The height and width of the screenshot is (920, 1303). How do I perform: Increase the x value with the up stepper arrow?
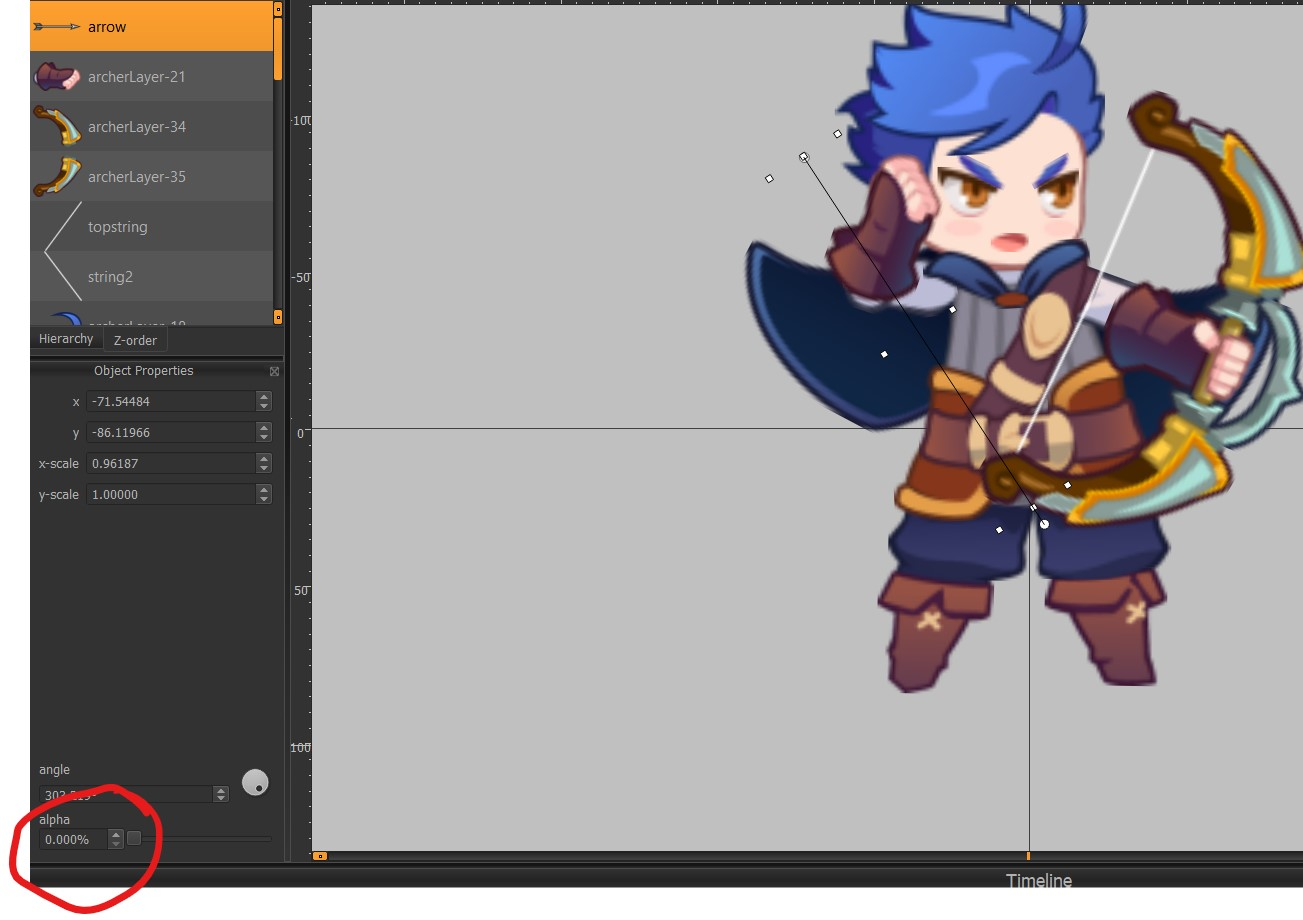coord(264,396)
